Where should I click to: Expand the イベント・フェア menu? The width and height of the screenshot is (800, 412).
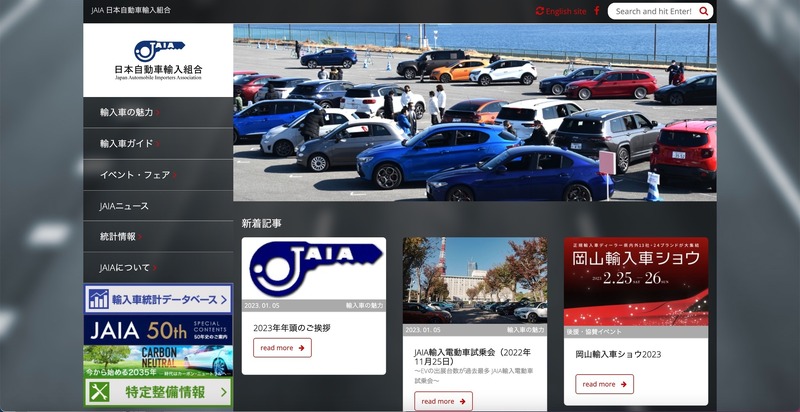tap(135, 175)
